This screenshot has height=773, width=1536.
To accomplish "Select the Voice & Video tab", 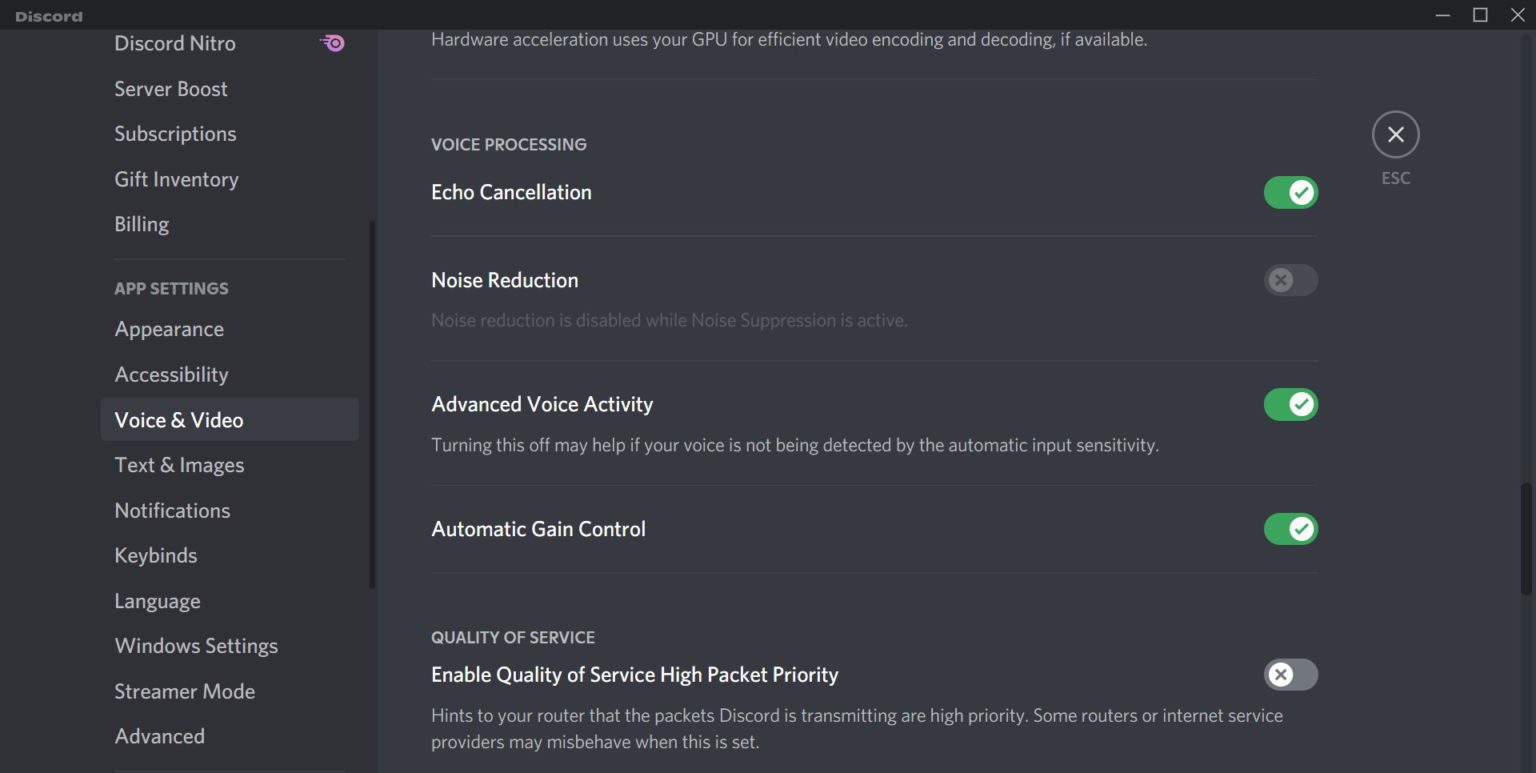I will [x=179, y=420].
